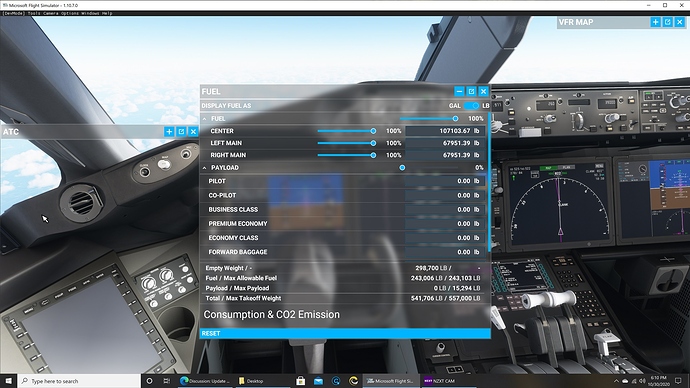690x388 pixels.
Task: Open the Options menu
Action: [x=70, y=13]
